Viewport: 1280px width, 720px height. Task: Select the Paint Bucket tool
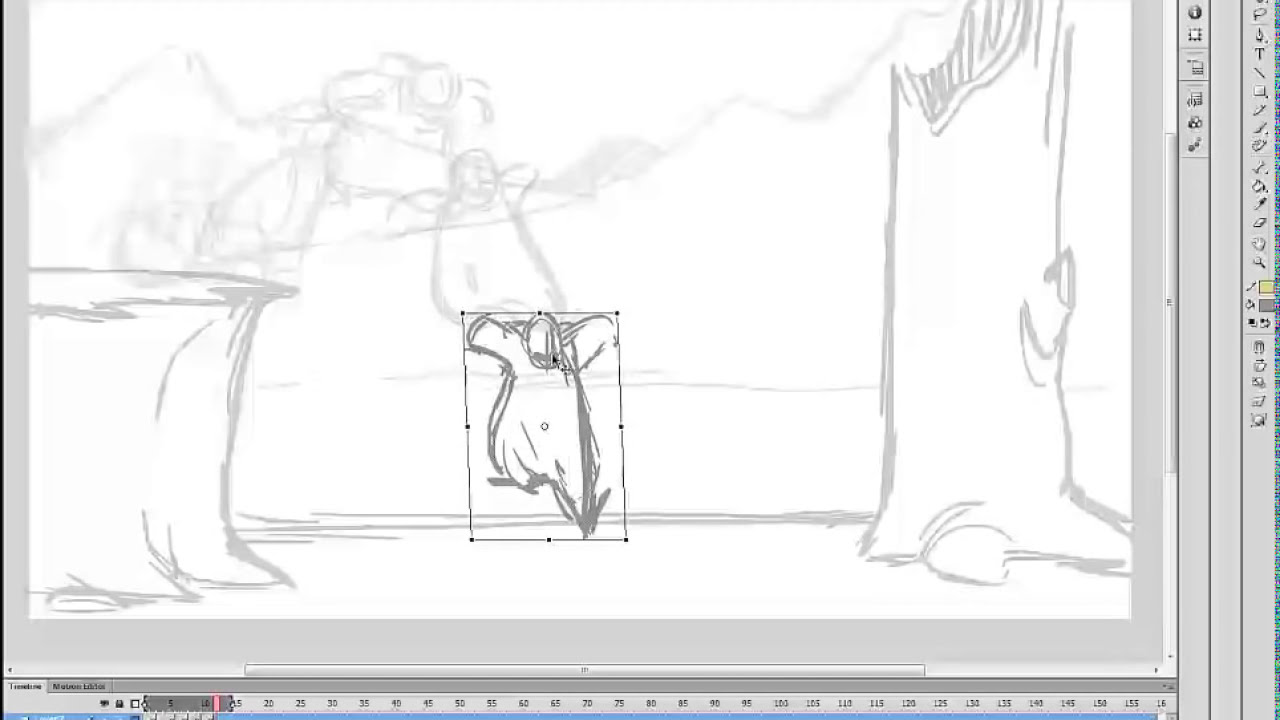pyautogui.click(x=1259, y=184)
